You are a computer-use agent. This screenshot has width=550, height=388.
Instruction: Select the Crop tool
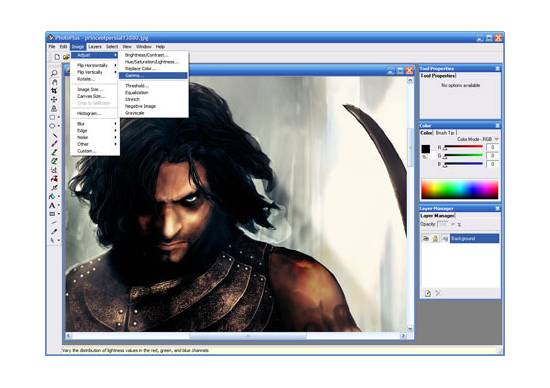pos(54,91)
